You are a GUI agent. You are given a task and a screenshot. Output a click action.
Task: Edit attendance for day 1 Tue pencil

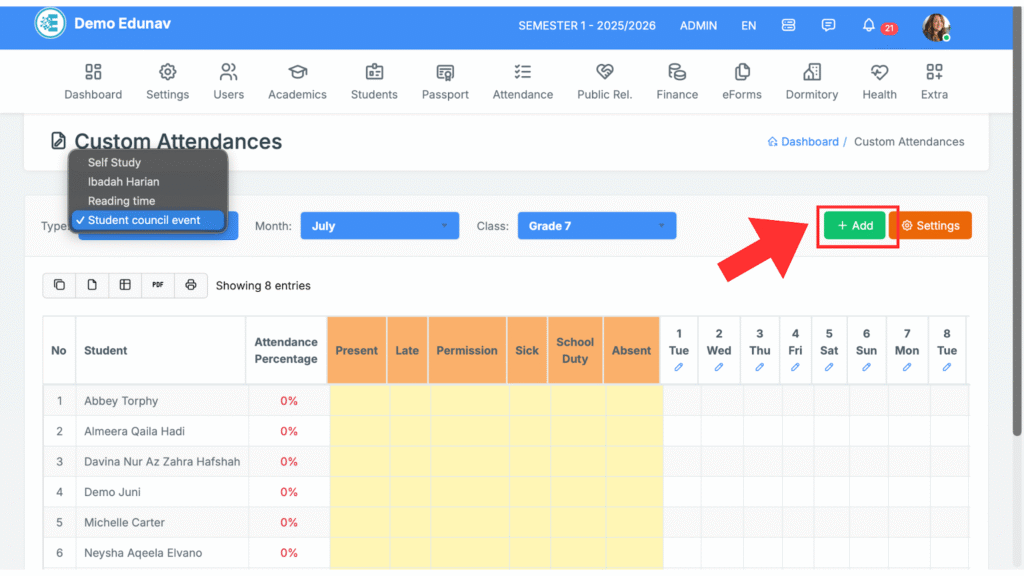679,368
